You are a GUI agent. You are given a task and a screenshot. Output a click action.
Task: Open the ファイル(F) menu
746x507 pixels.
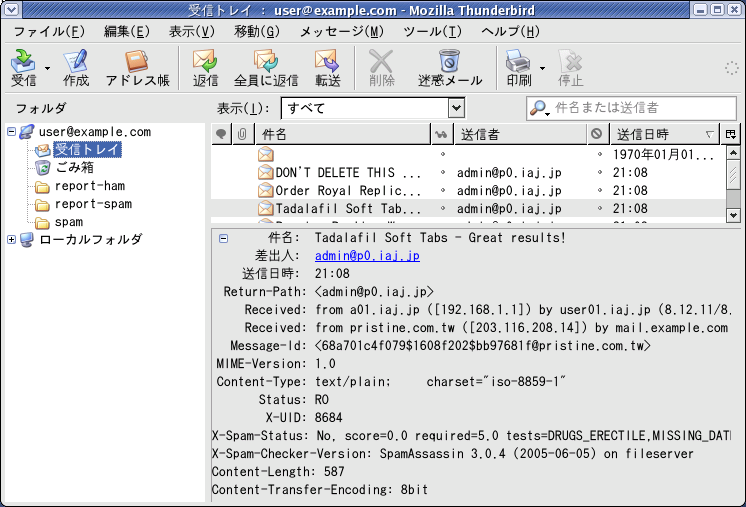pos(49,31)
